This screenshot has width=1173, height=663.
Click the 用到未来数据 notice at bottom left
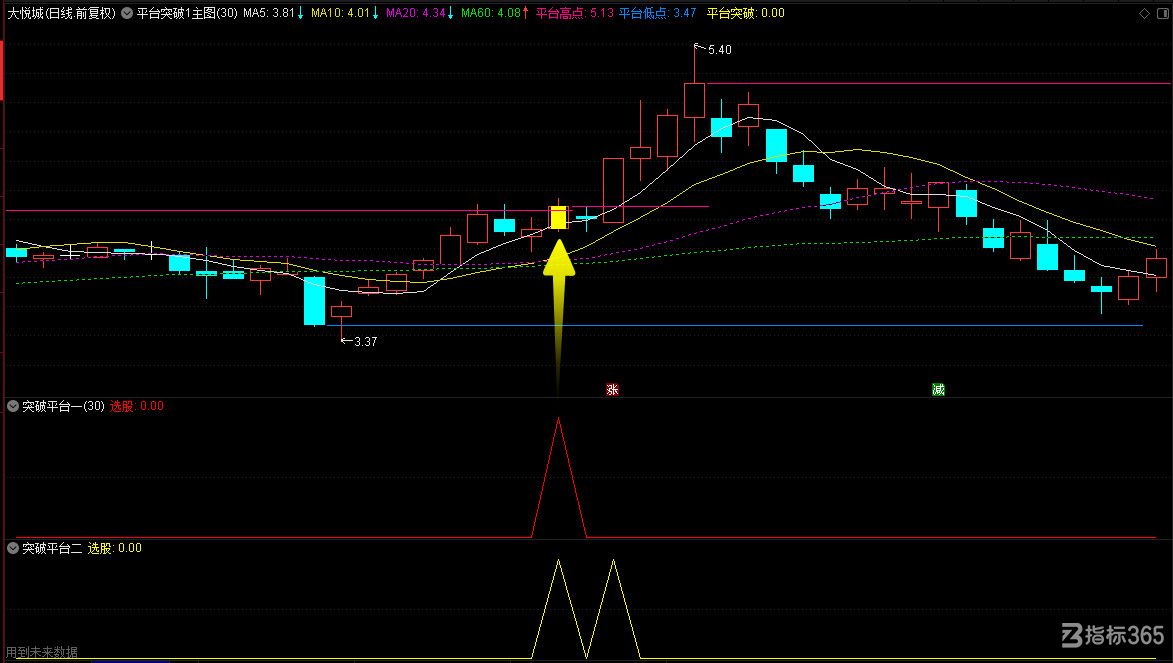42,653
